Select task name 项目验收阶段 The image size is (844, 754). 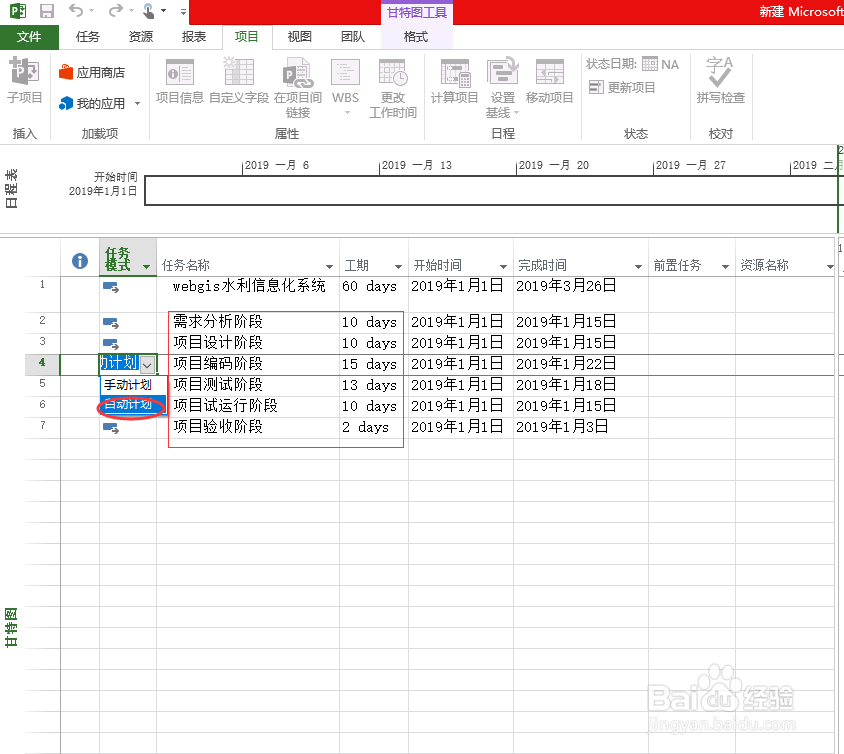[x=218, y=427]
